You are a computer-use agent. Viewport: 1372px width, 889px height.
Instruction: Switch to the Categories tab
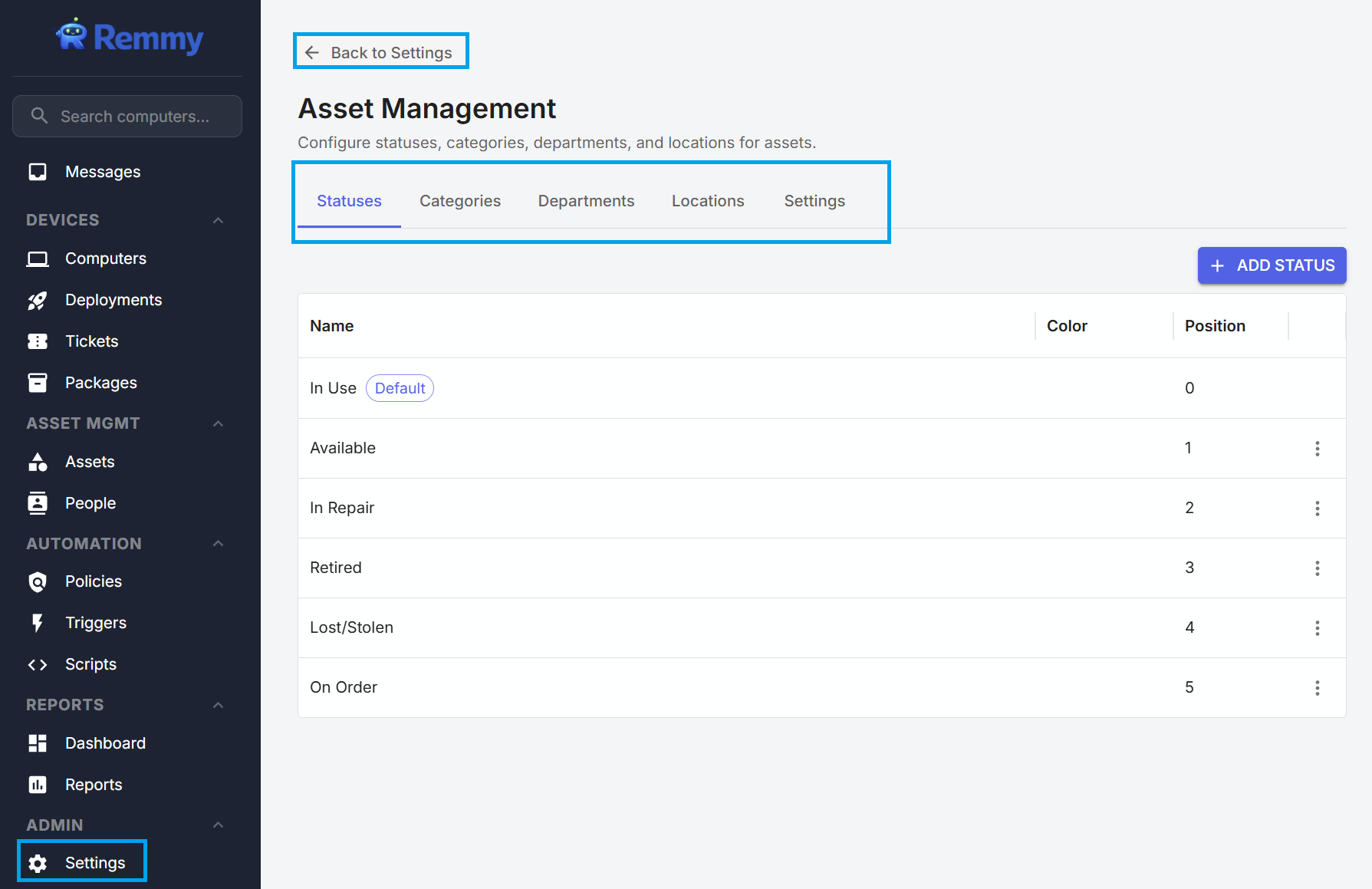[x=459, y=200]
